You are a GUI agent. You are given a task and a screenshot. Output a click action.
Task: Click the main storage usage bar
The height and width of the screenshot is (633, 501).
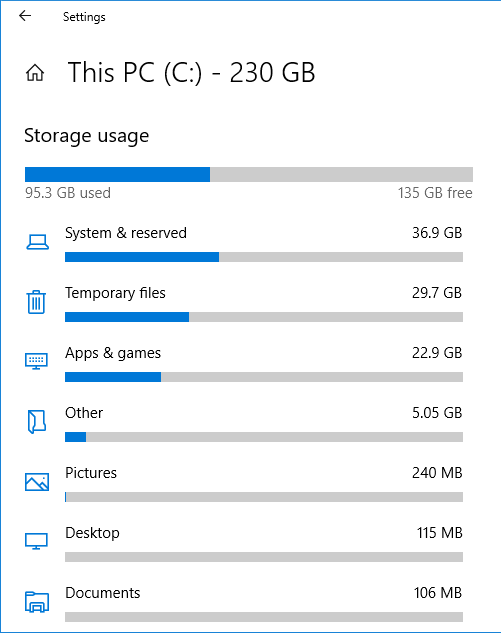tap(249, 174)
